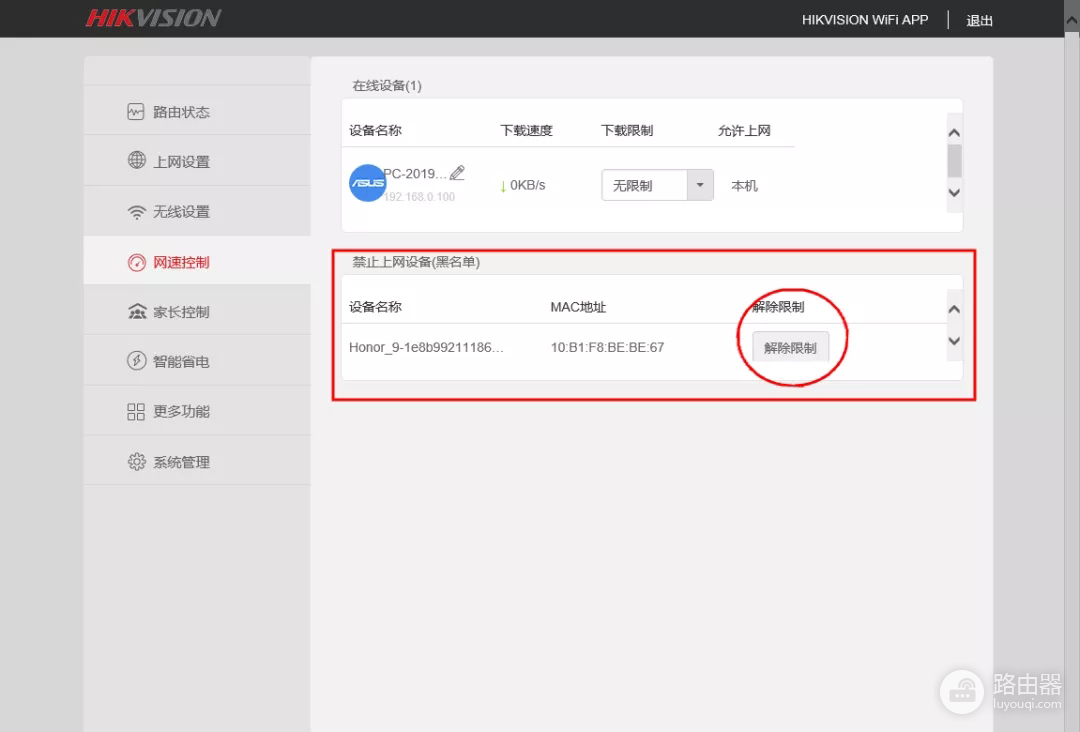Screen dimensions: 1080x732
Task: Click the ASUS device avatar icon
Action: pyautogui.click(x=367, y=184)
